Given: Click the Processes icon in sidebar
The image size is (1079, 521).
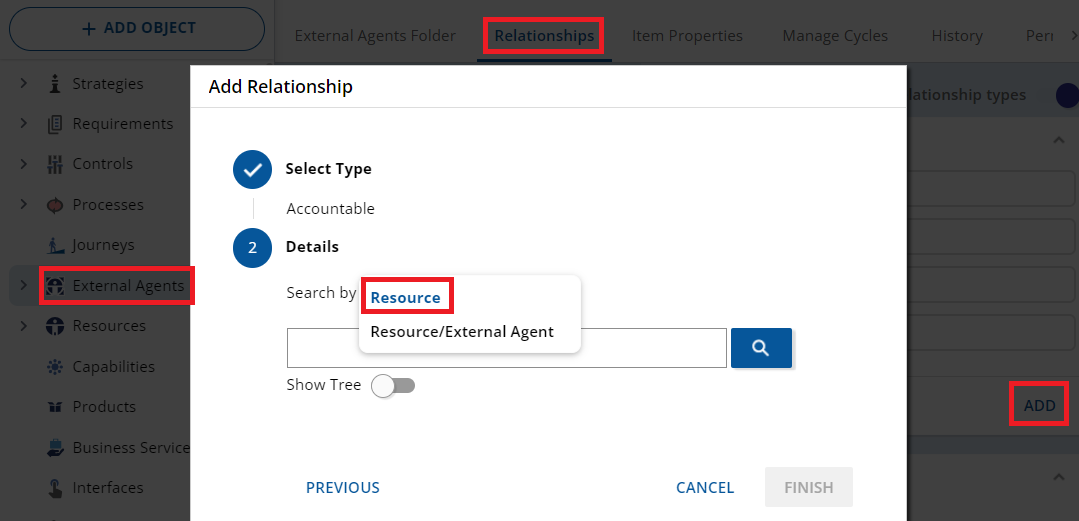Looking at the screenshot, I should [55, 205].
